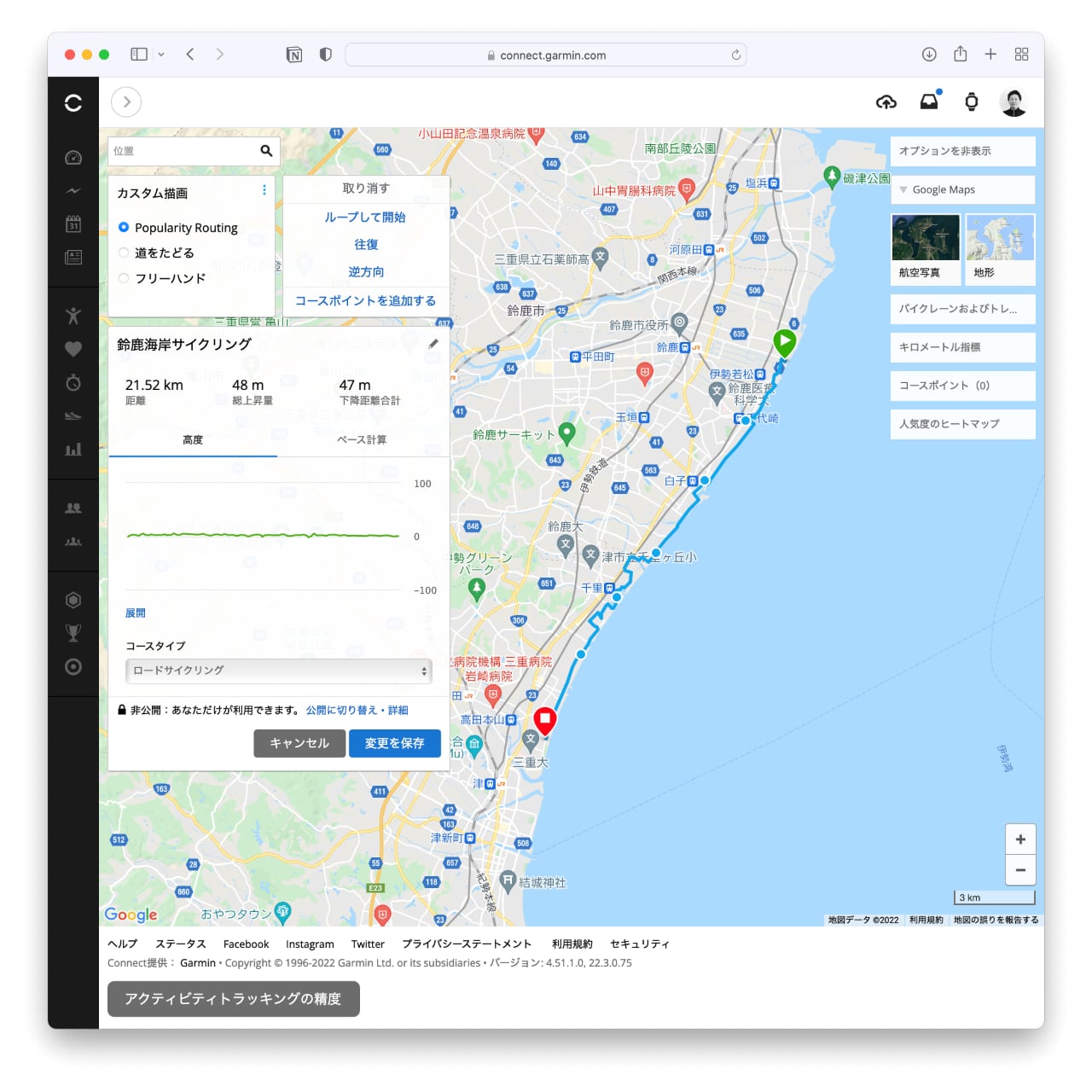Zoom in the map with plus button
This screenshot has height=1092, width=1092.
pos(1020,839)
